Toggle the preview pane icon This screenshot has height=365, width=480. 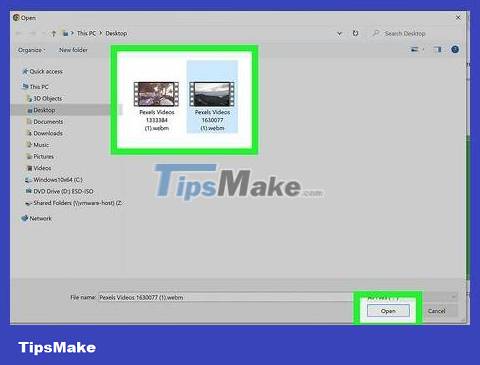(438, 50)
